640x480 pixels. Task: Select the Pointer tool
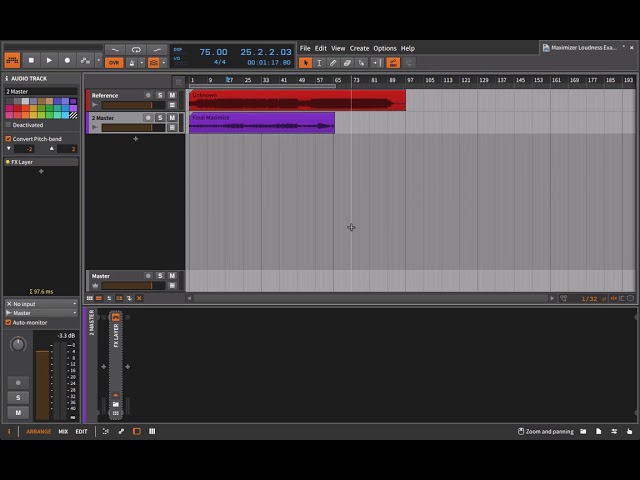coord(305,63)
